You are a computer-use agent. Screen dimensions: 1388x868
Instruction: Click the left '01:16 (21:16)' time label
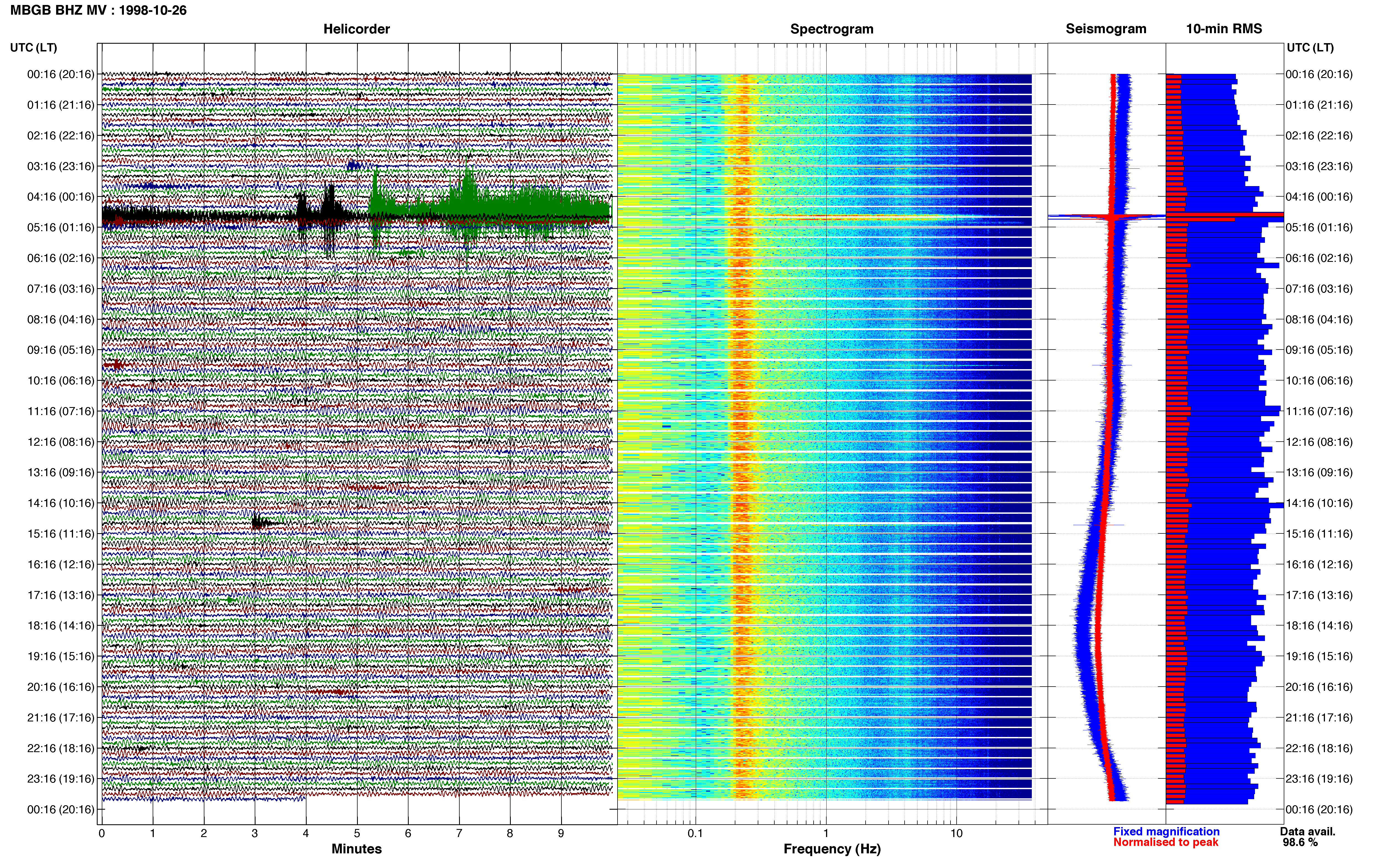pyautogui.click(x=60, y=105)
